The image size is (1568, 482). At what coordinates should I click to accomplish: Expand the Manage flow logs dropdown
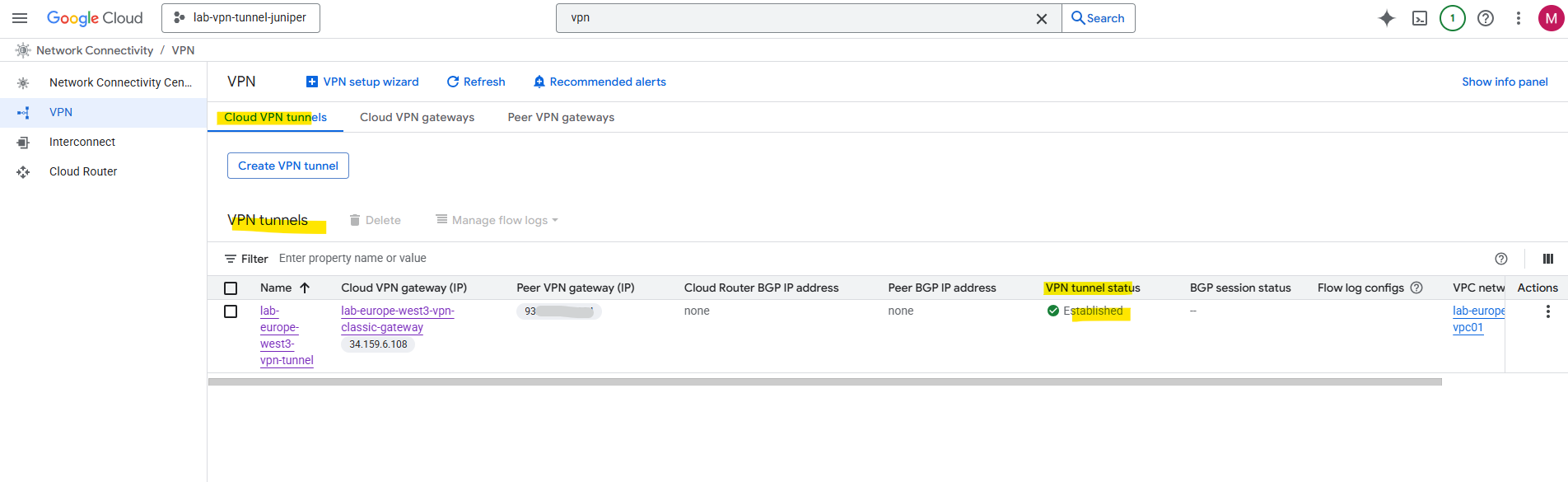497,220
